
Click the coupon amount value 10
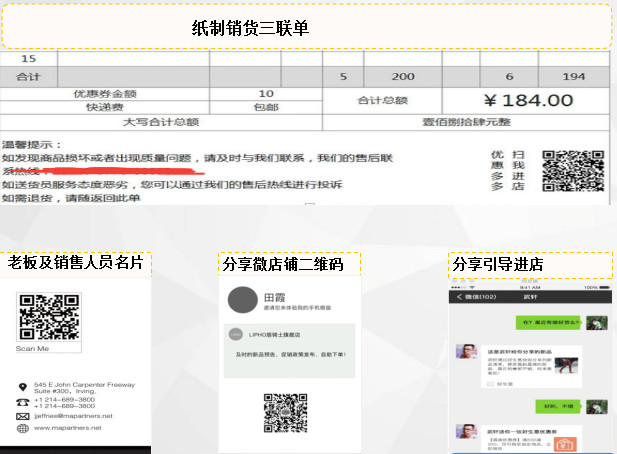pyautogui.click(x=266, y=94)
